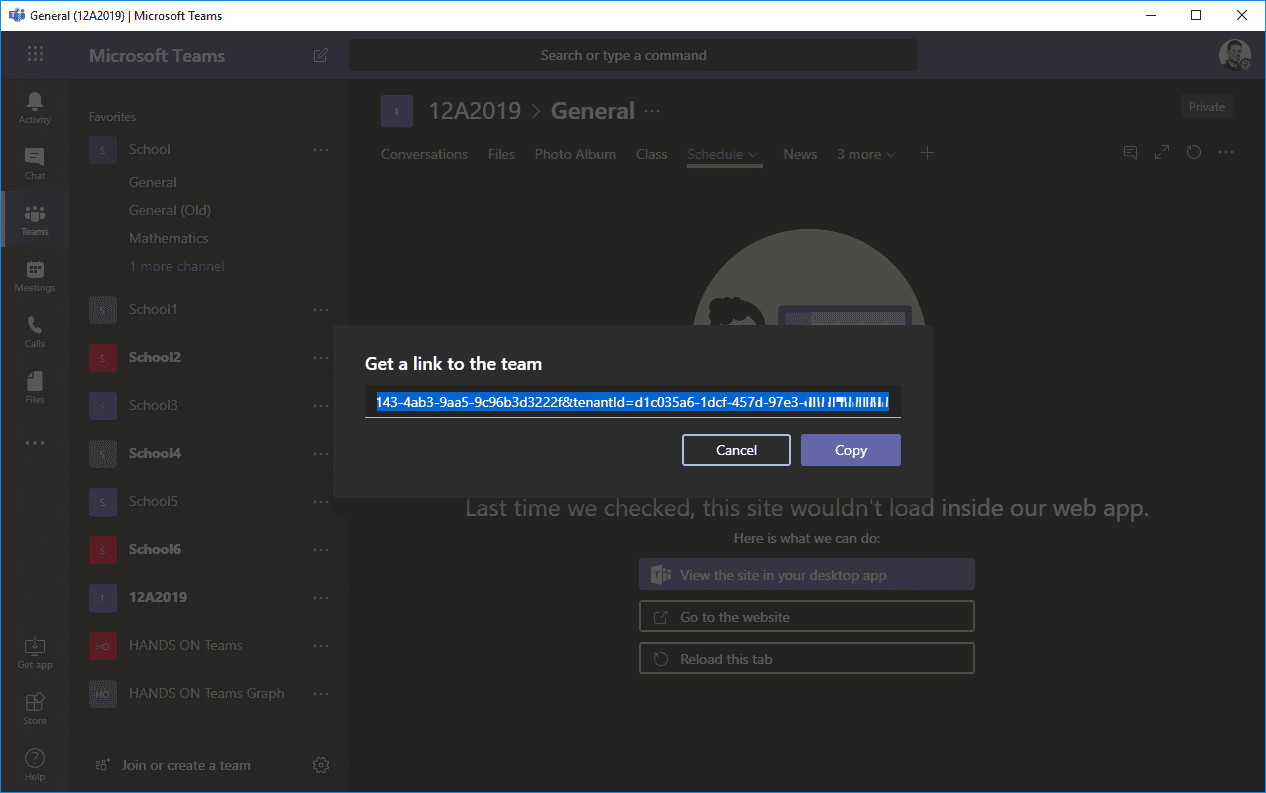The height and width of the screenshot is (793, 1266).
Task: Select the Mathematics channel
Action: pos(169,238)
